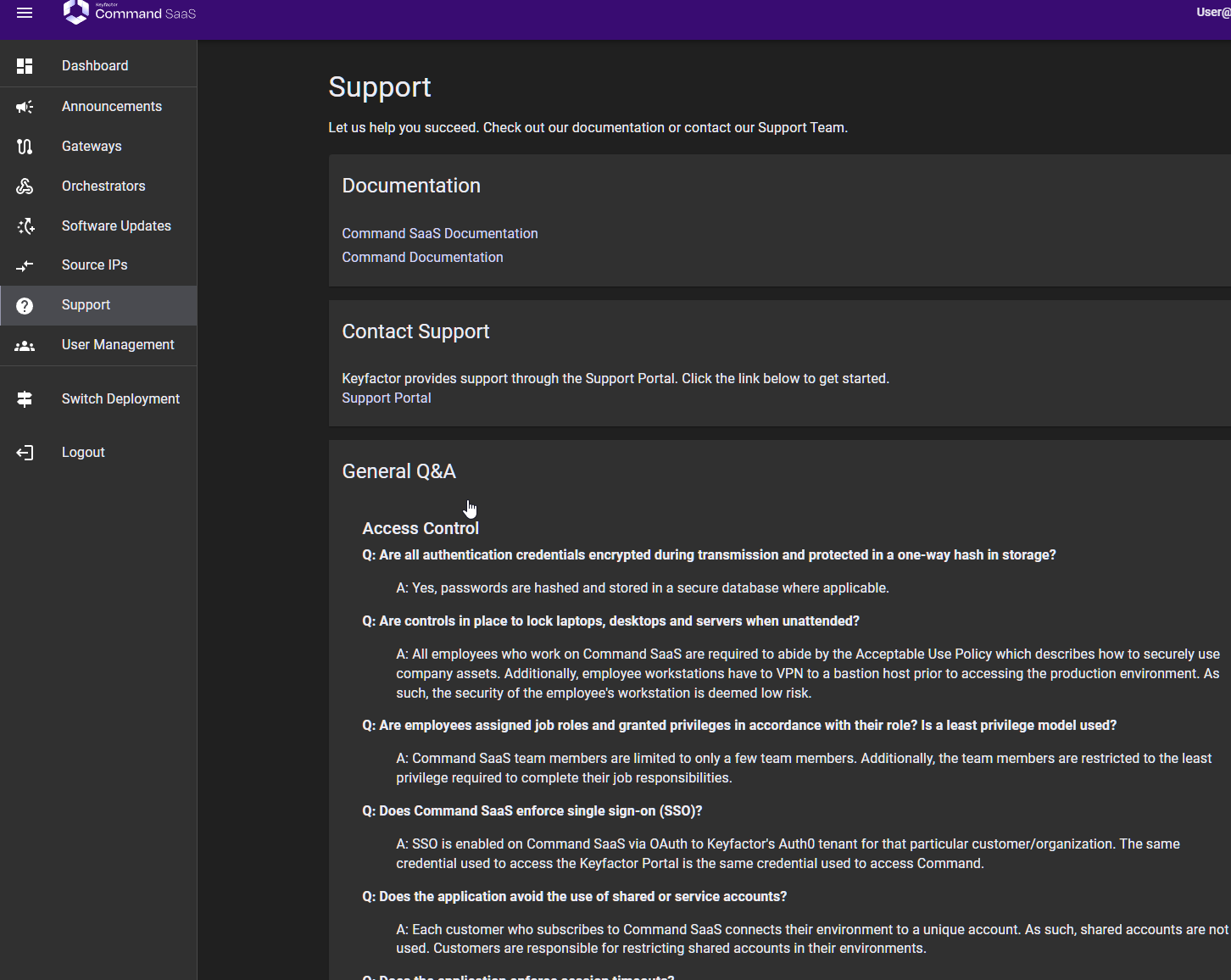The height and width of the screenshot is (980, 1231).
Task: Click the Support question mark icon
Action: pos(25,305)
